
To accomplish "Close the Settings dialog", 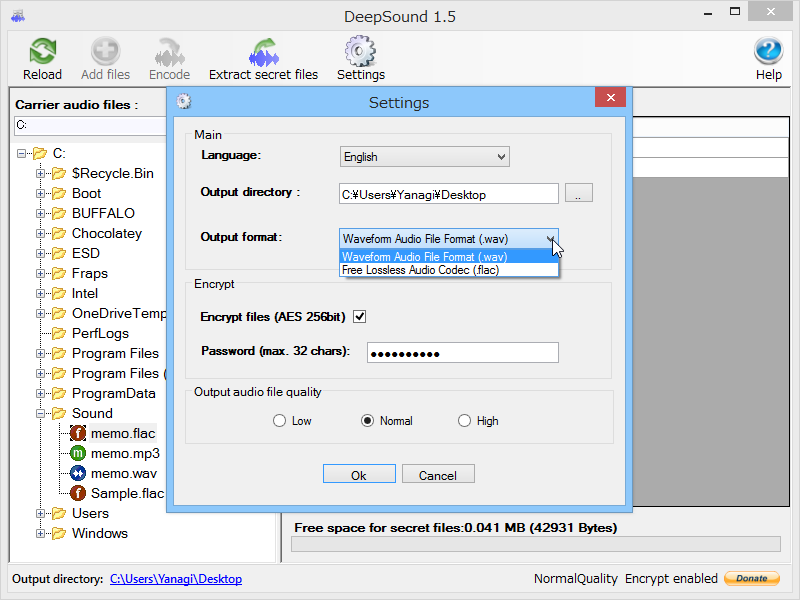I will click(x=610, y=97).
